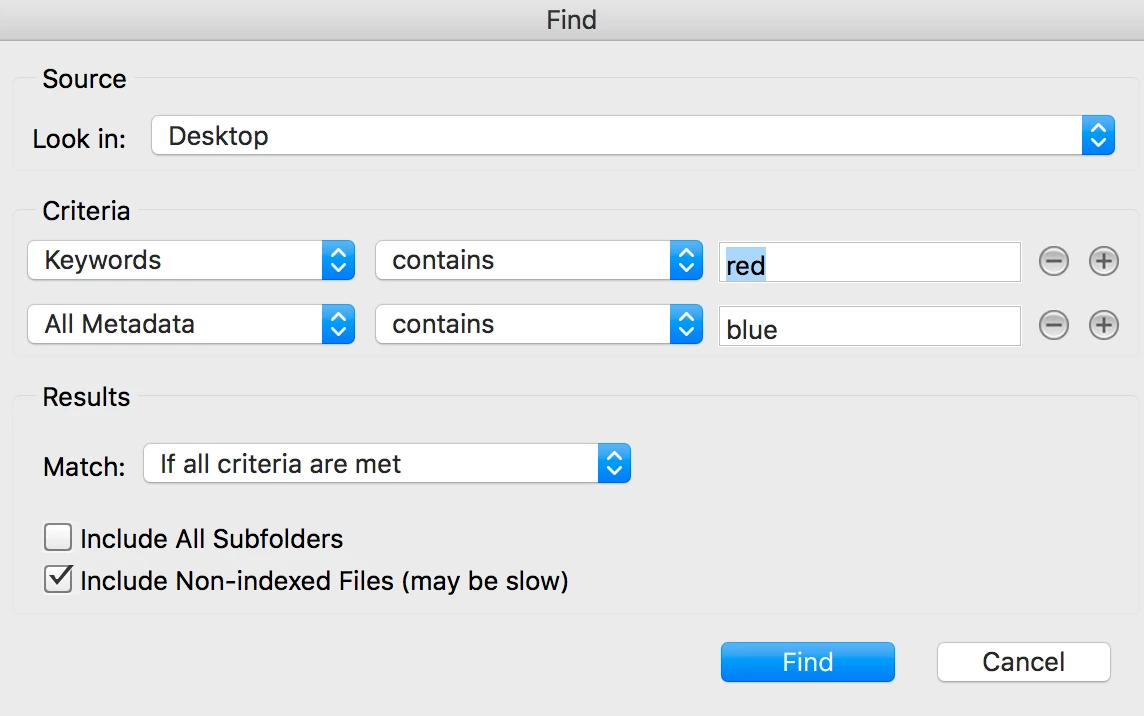Remove the 'red' keyword criterion row
This screenshot has height=716, width=1144.
(x=1053, y=262)
